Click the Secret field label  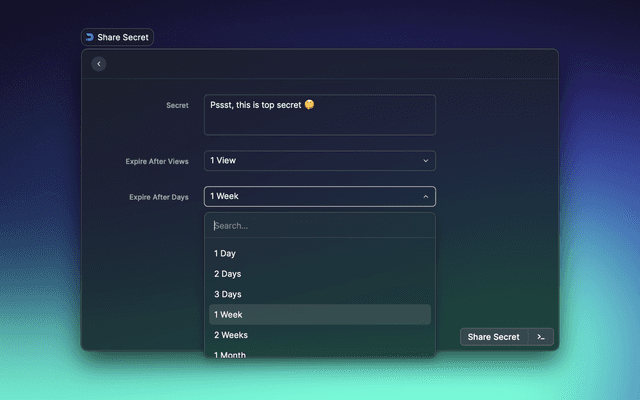click(x=177, y=105)
